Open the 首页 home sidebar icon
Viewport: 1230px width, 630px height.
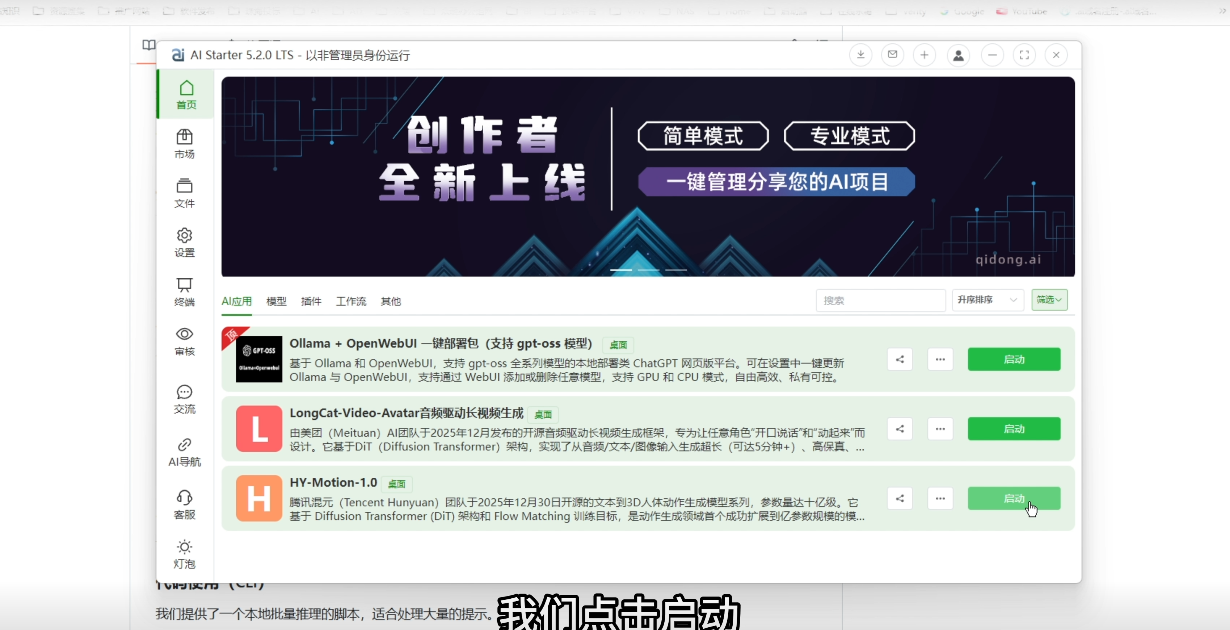(186, 95)
